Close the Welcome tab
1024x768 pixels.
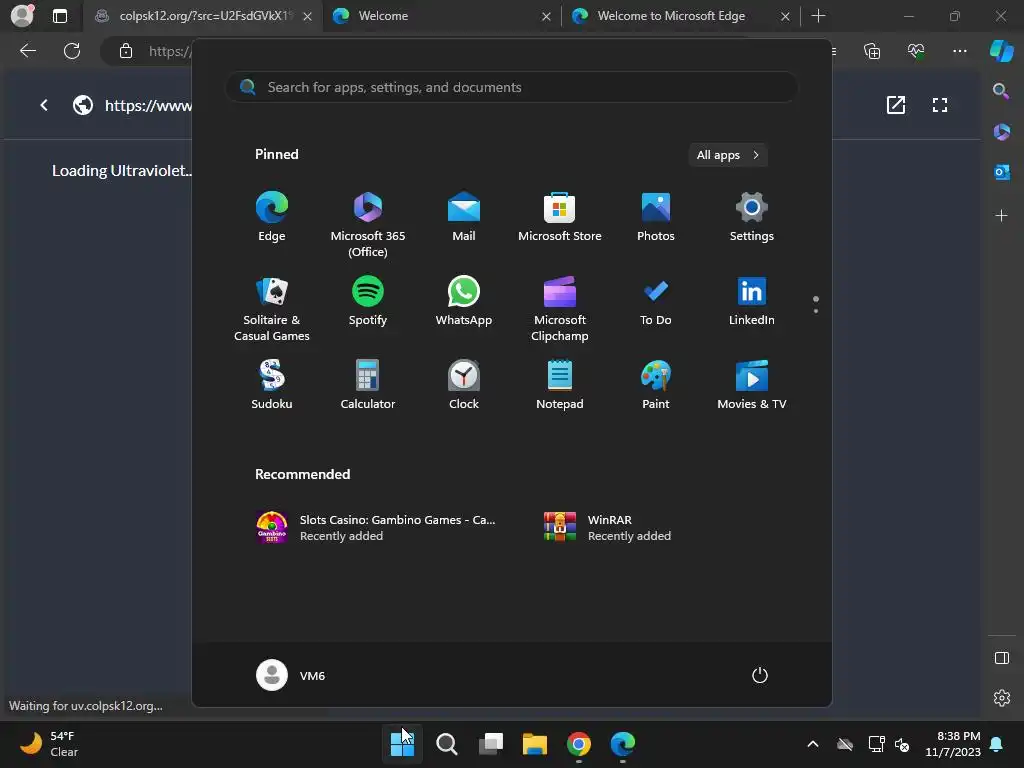coord(546,16)
